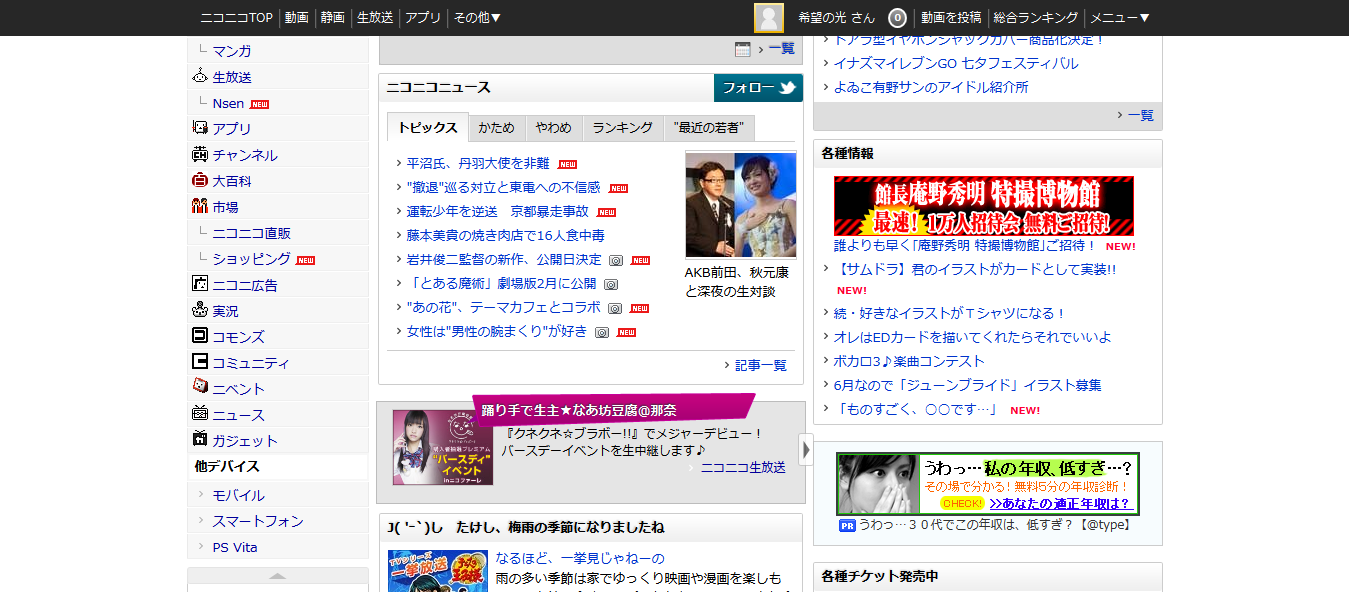
Task: Click ニコニコTOP in the top bar
Action: [x=237, y=17]
